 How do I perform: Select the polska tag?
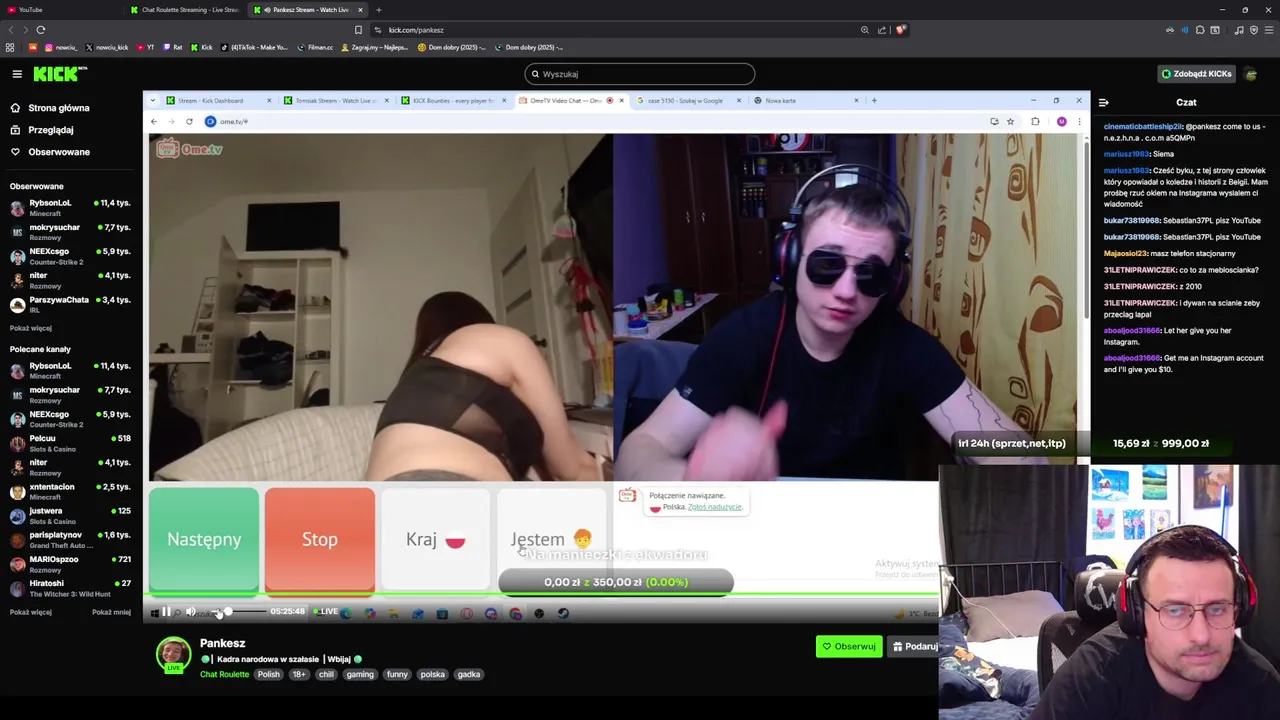[x=432, y=674]
